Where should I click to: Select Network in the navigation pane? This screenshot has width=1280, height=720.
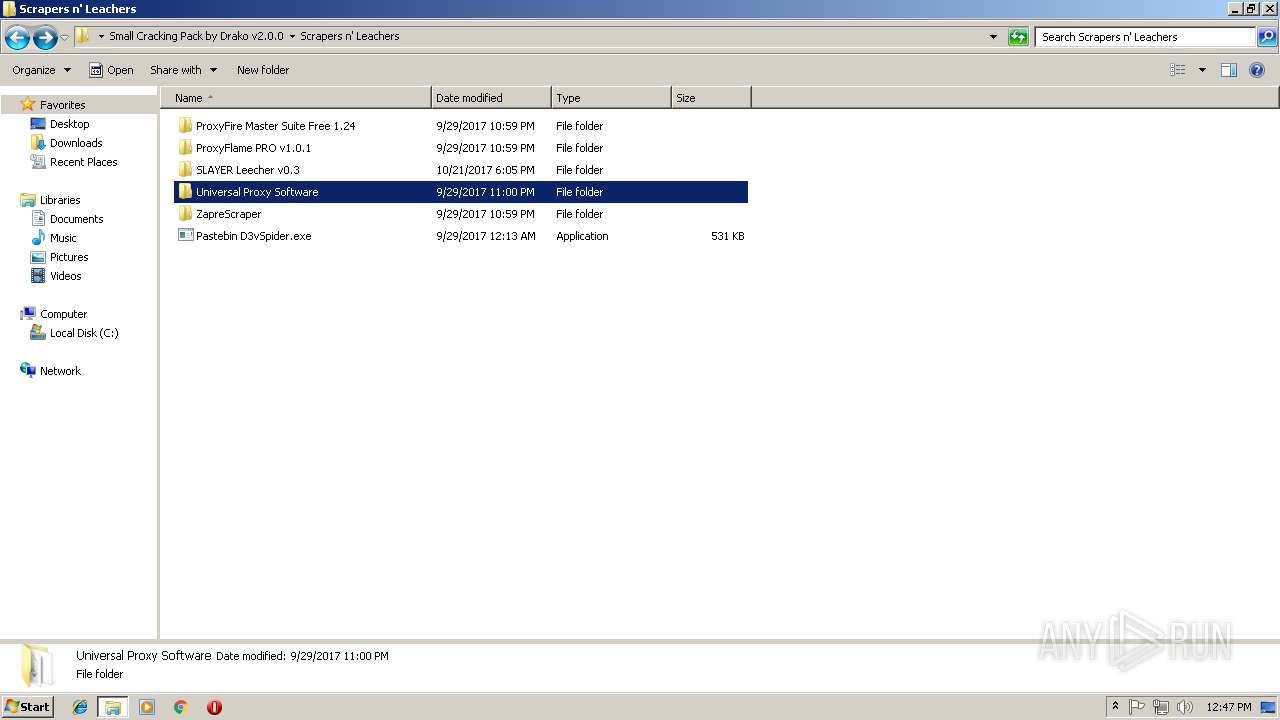60,371
